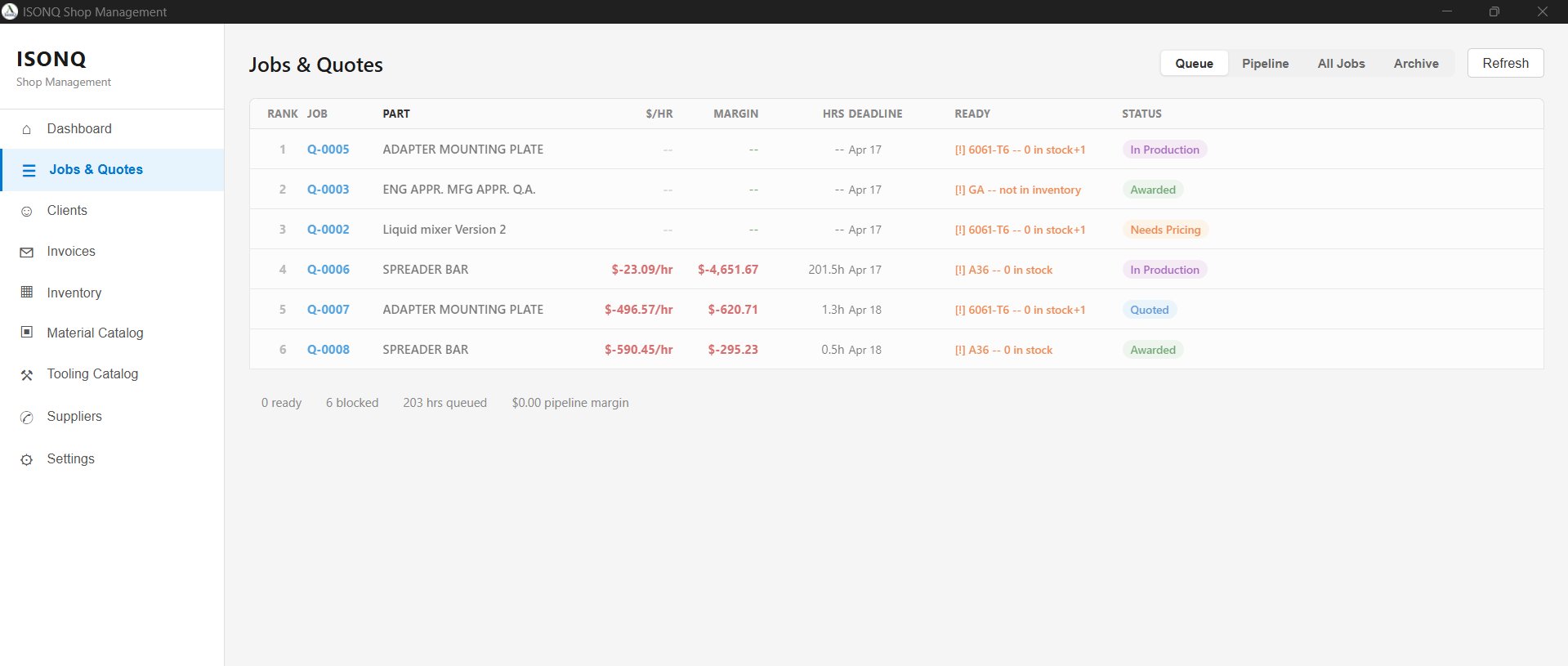This screenshot has width=1568, height=666.
Task: Click the Jobs & Quotes list icon
Action: [29, 170]
